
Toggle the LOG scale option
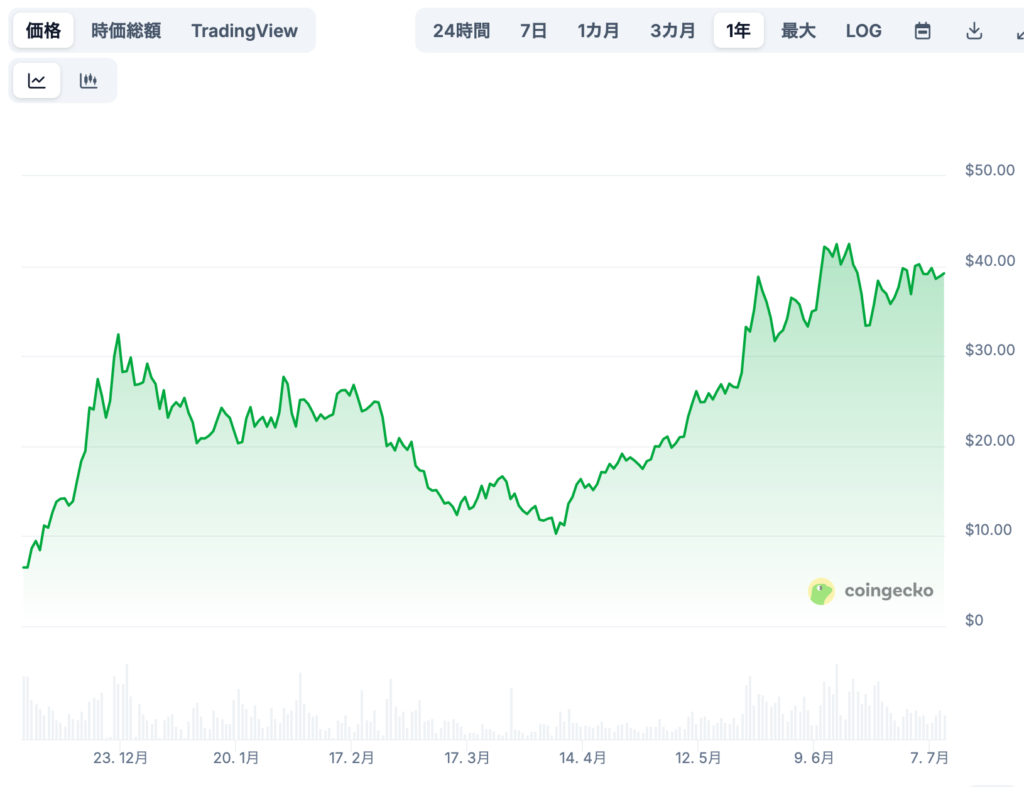pyautogui.click(x=863, y=31)
